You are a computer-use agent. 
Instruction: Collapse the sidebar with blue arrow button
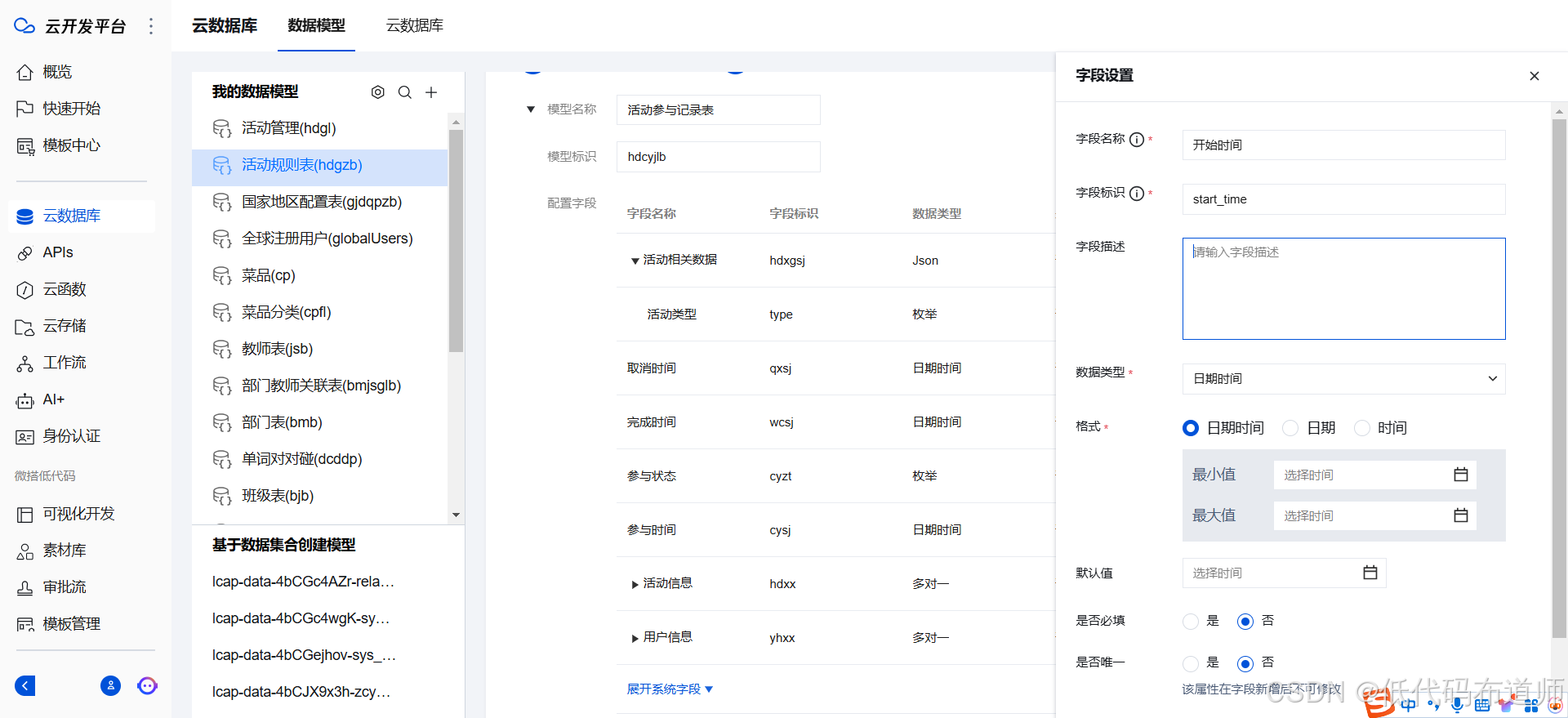[x=25, y=685]
